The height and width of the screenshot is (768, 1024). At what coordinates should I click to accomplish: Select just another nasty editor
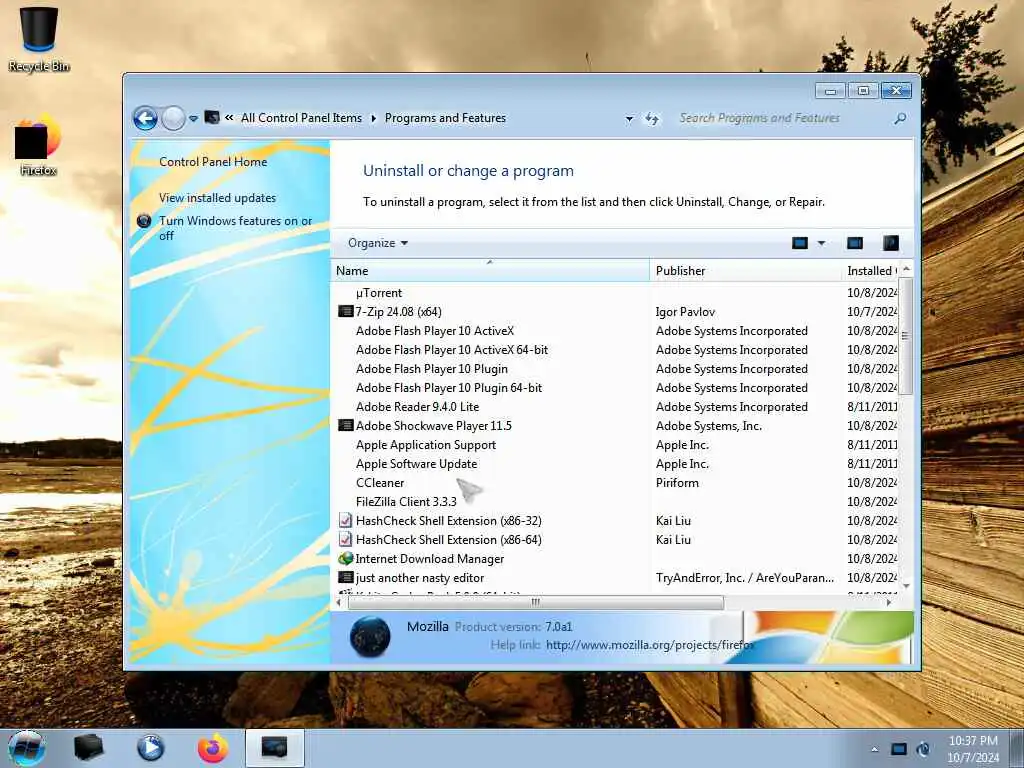419,578
